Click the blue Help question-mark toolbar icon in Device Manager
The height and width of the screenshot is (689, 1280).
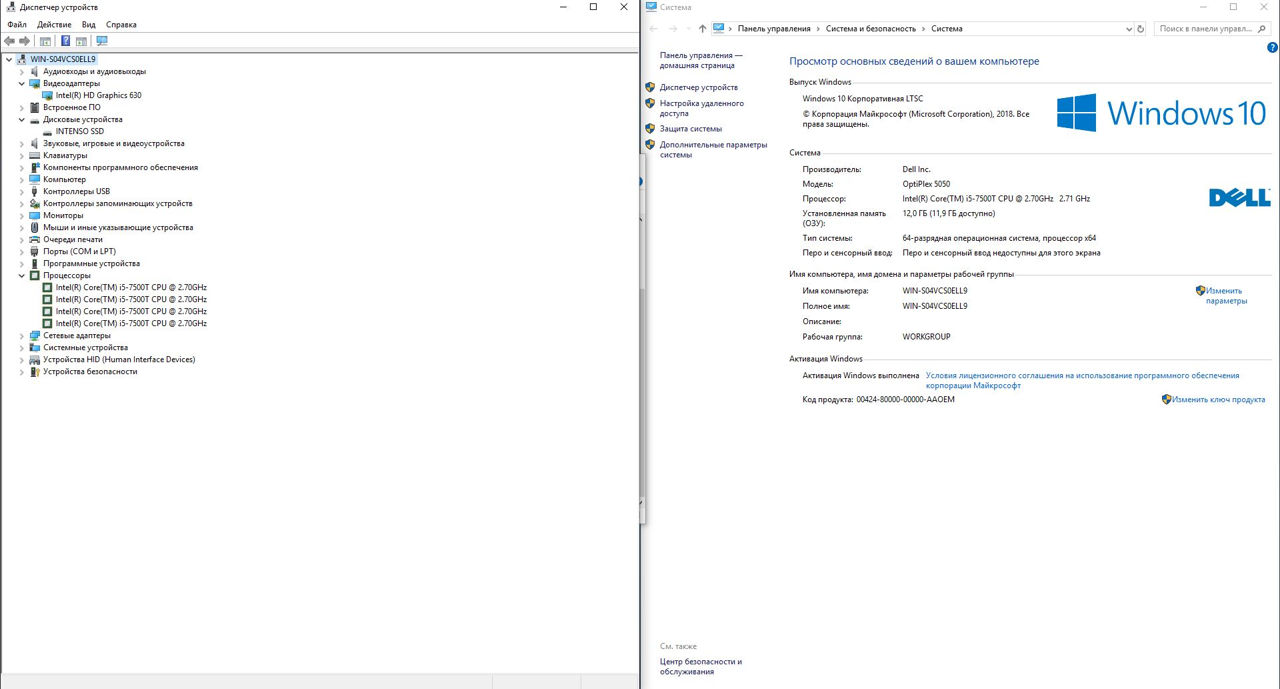click(x=66, y=41)
